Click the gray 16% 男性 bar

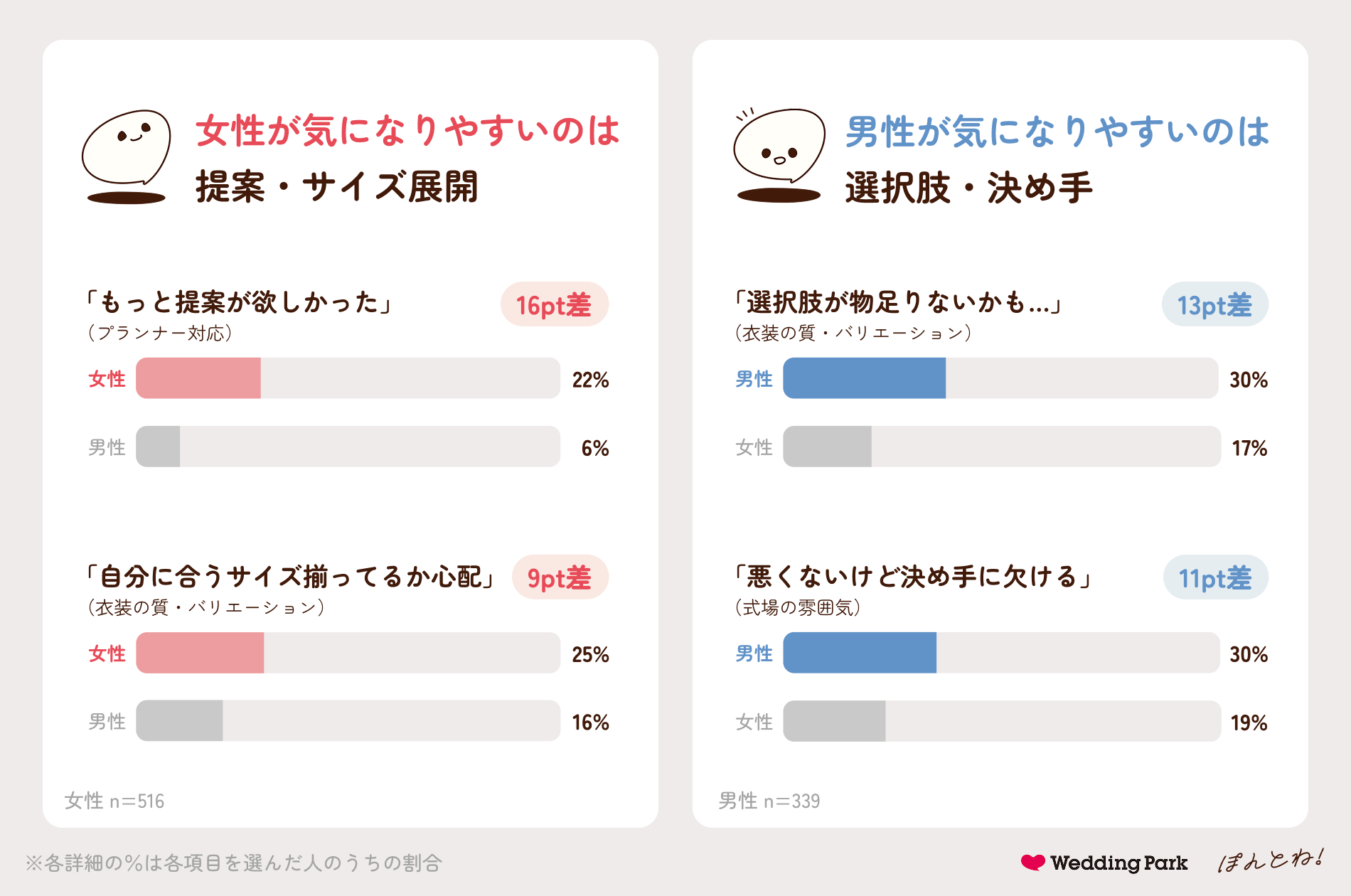click(x=179, y=721)
